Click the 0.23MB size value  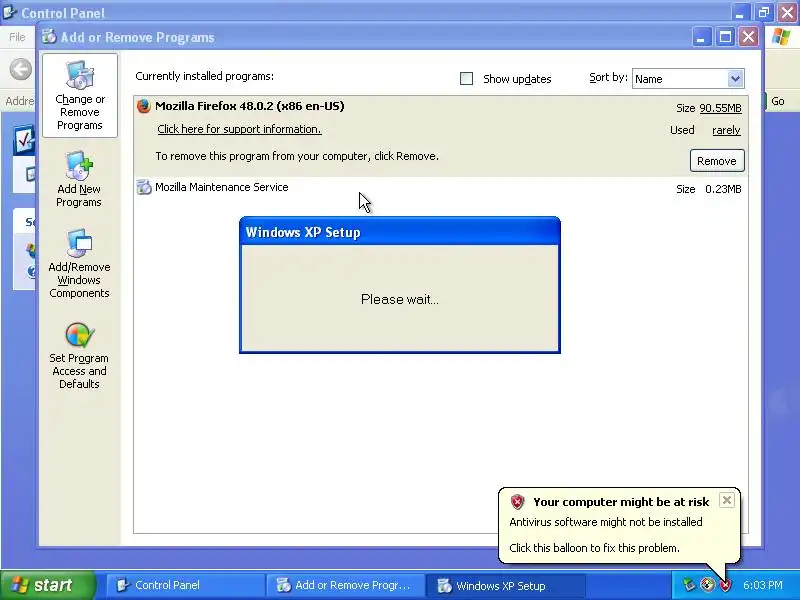tap(723, 189)
